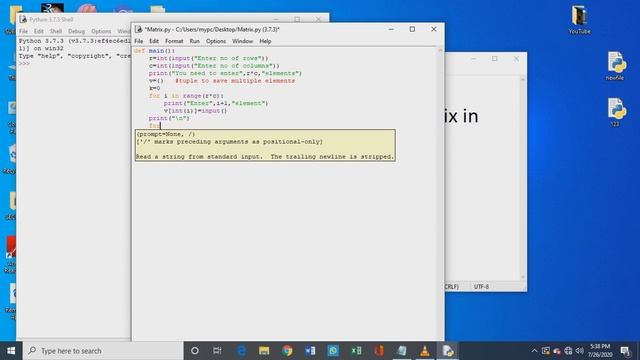Image resolution: width=640 pixels, height=360 pixels.
Task: Click the '(prompt=None, /)' calltip text
Action: (x=166, y=134)
